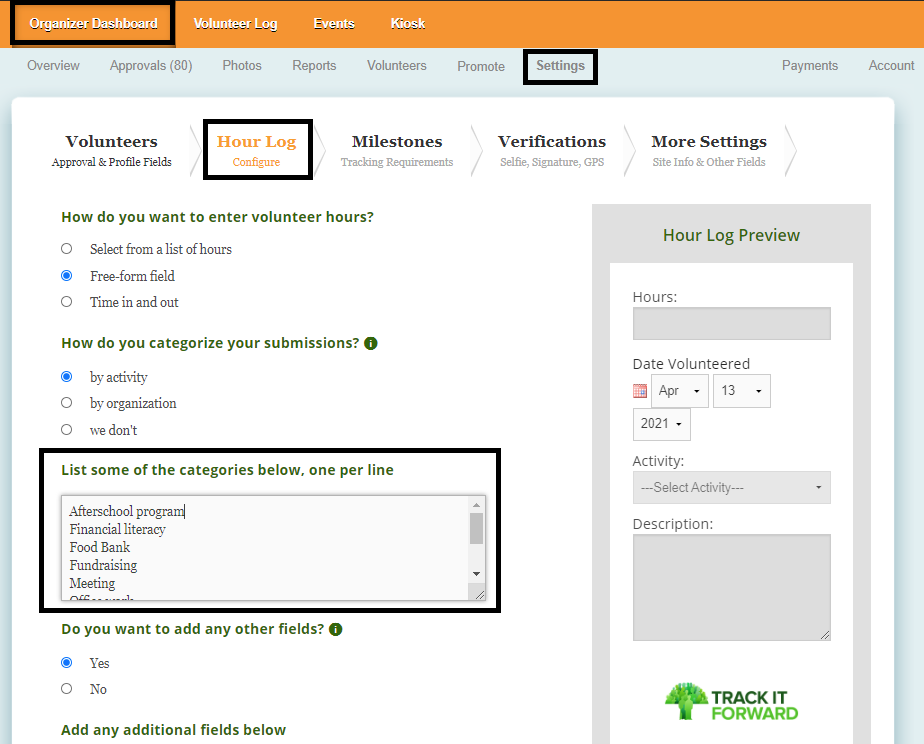Open the Apr month dropdown
The width and height of the screenshot is (924, 744).
tap(679, 391)
